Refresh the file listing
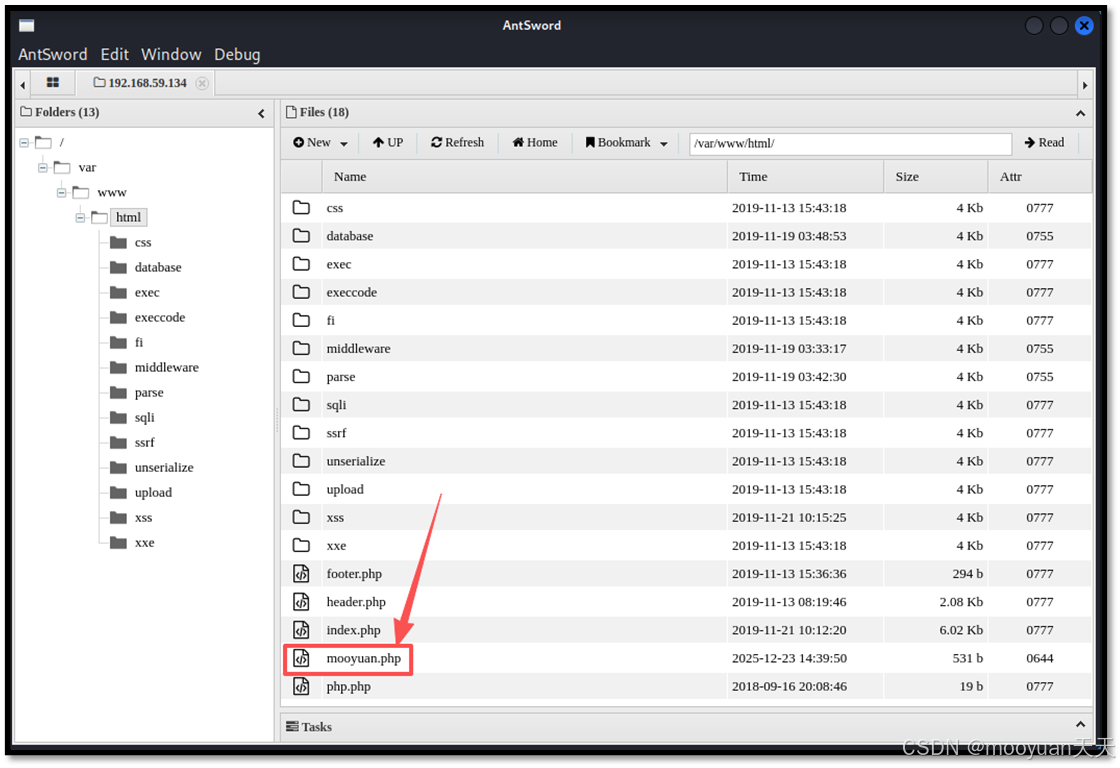1120x768 pixels. [457, 143]
